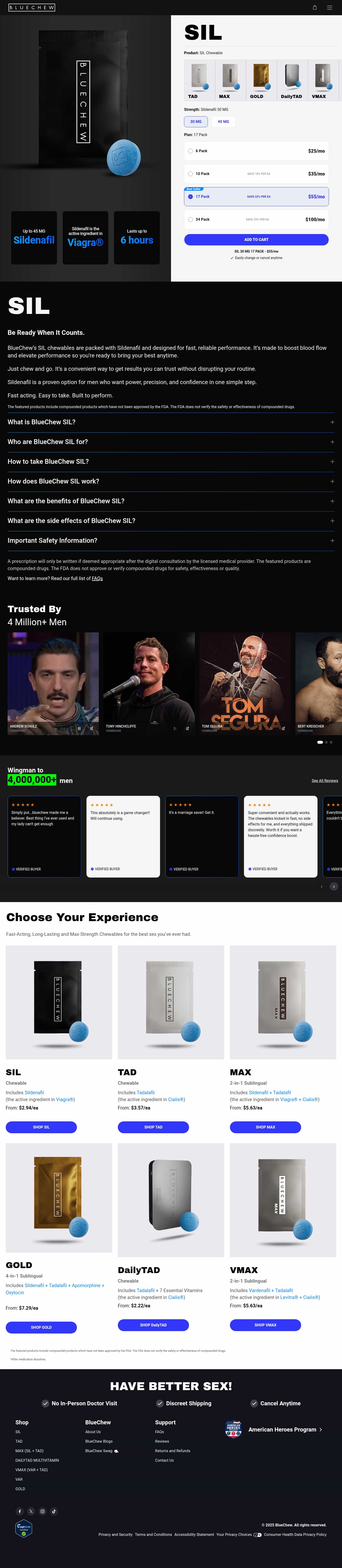Expand Important Safety Information section
This screenshot has width=342, height=1568.
(171, 541)
